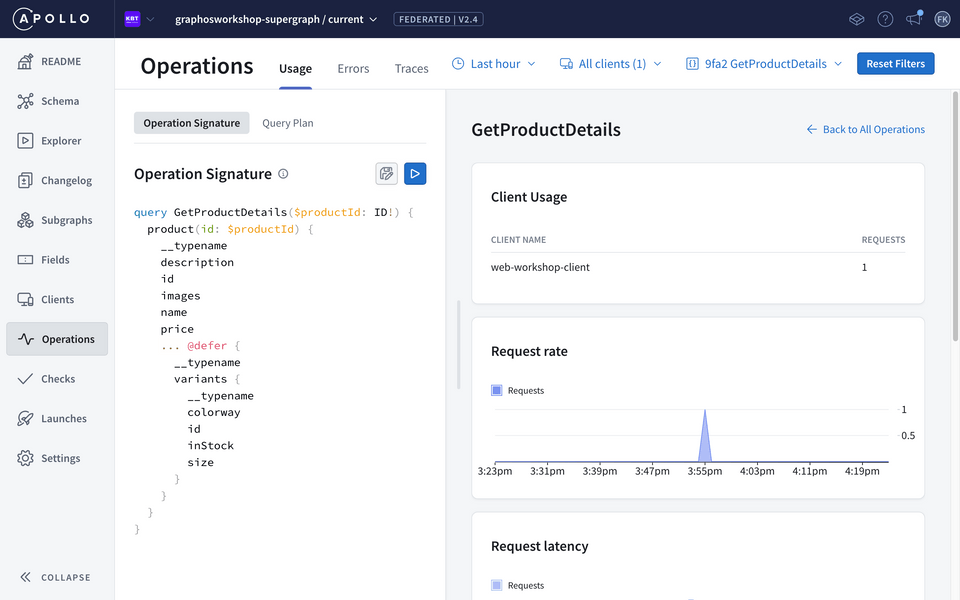The image size is (960, 600).
Task: Open the Changelog page
Action: pos(57,181)
